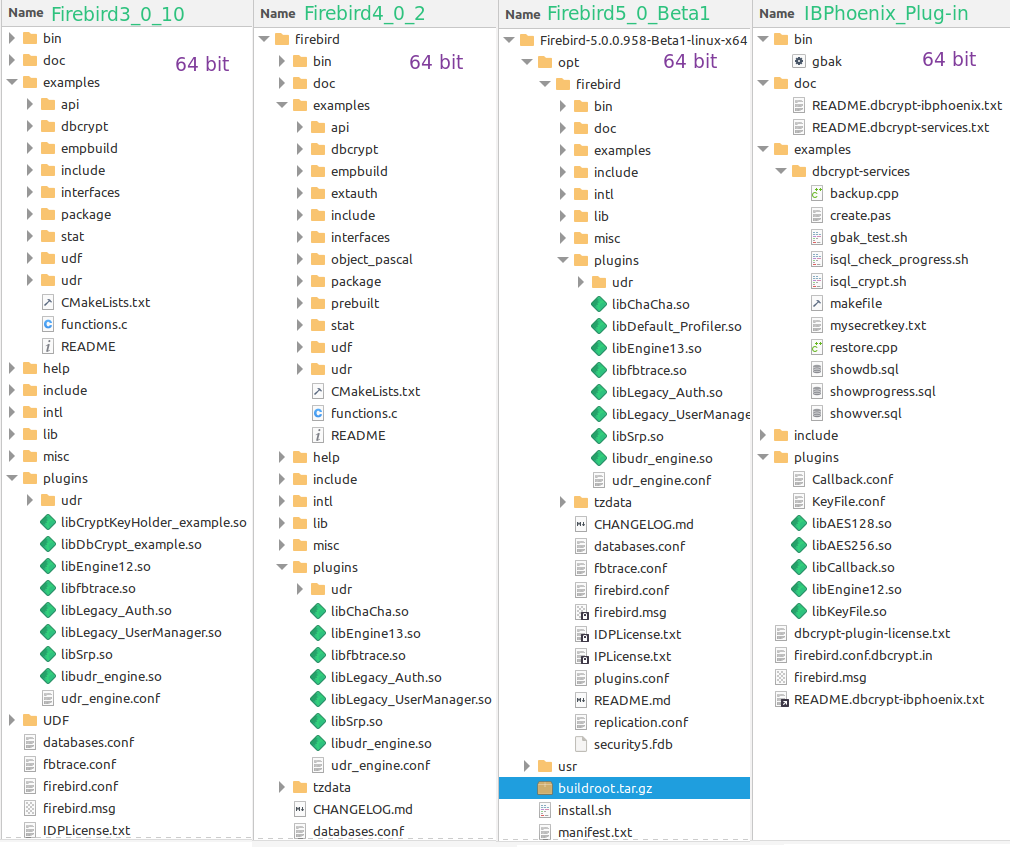
Task: Click the showprogress.sql file icon
Action: 817,392
